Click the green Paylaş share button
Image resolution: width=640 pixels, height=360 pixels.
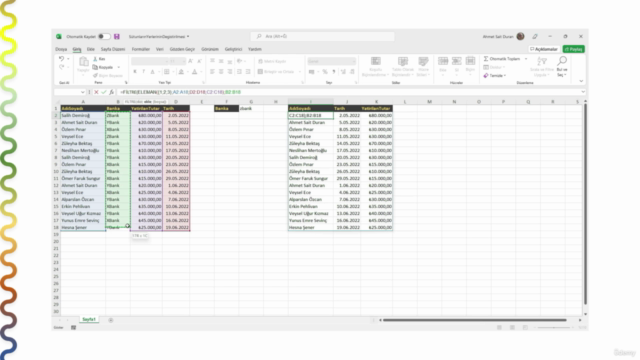pos(573,49)
